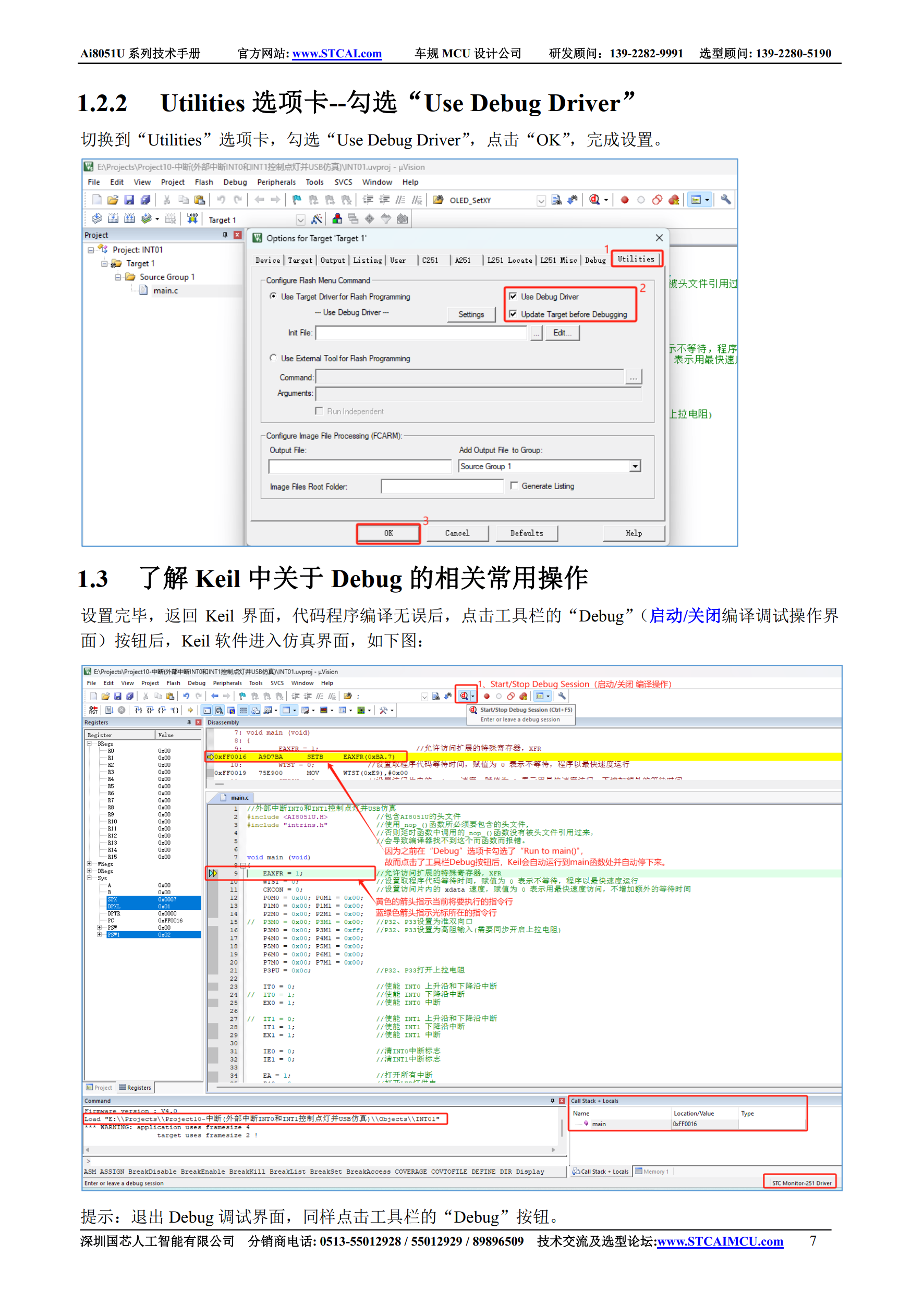Toggle Update Target before Debugging checkbox
The width and height of the screenshot is (924, 1293).
click(x=513, y=314)
